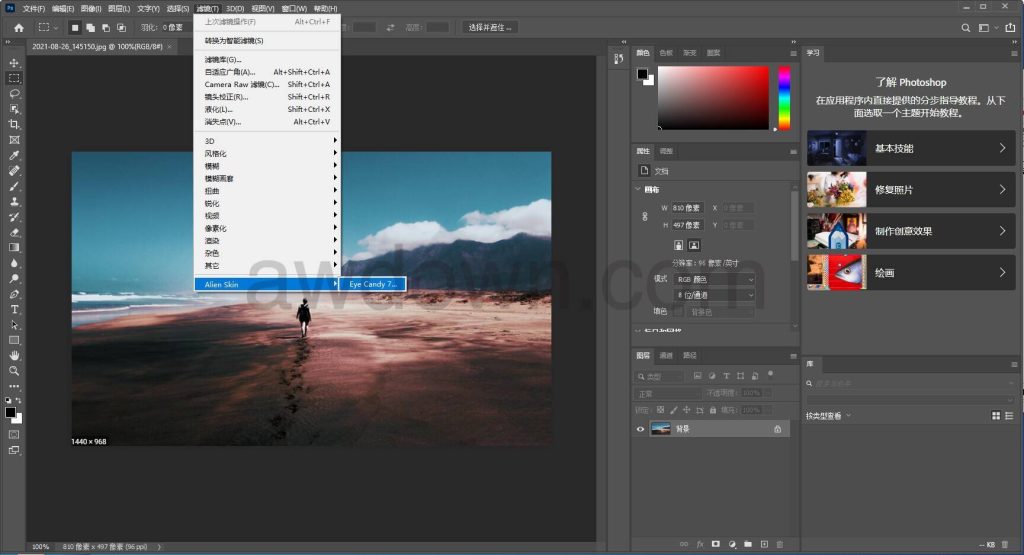The width and height of the screenshot is (1024, 555).
Task: Activate the Horizontal Type tool
Action: (14, 309)
